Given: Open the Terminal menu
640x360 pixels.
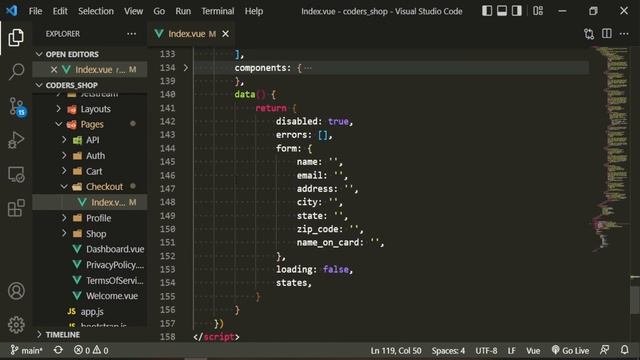Looking at the screenshot, I should coord(218,11).
